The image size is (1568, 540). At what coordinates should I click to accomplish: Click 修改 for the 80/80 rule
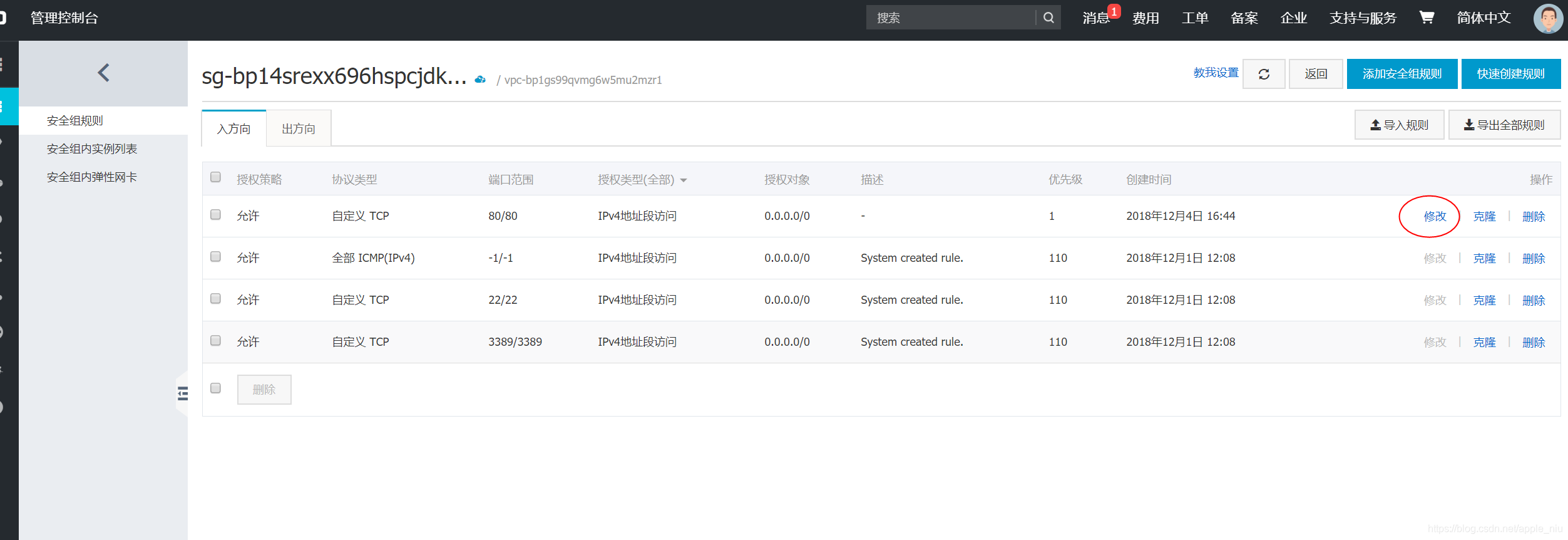coord(1435,216)
